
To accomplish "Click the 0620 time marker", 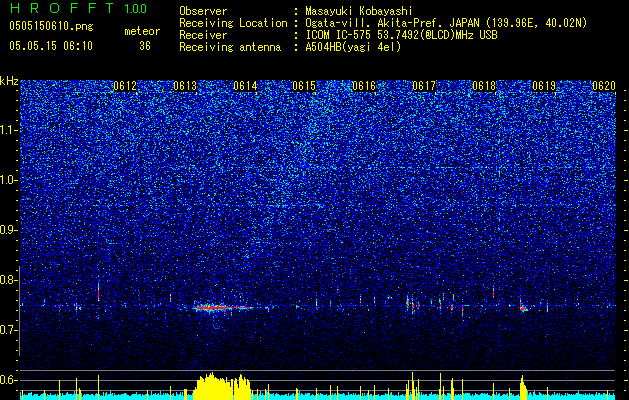I will [x=604, y=86].
